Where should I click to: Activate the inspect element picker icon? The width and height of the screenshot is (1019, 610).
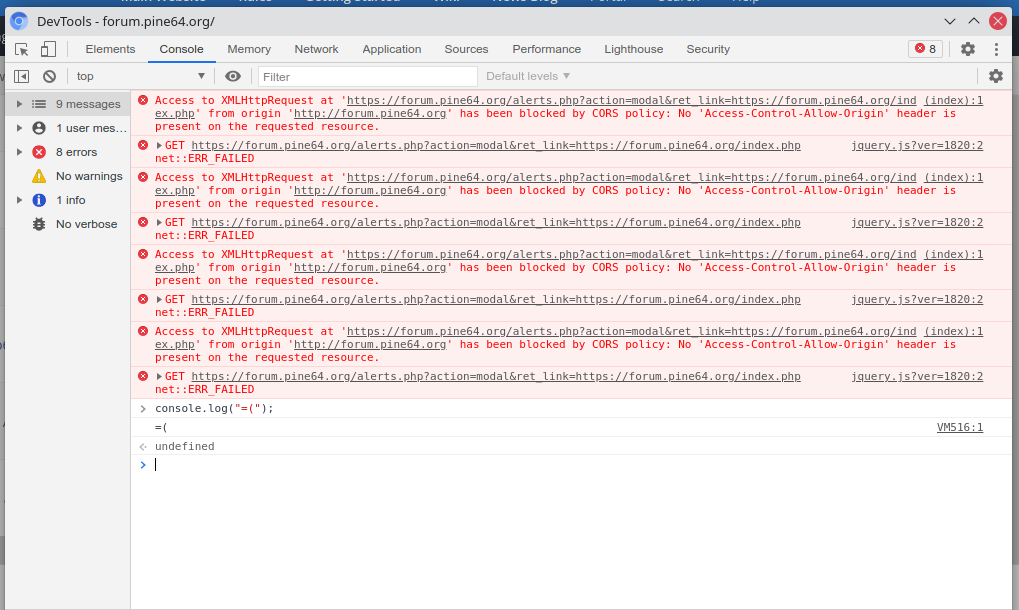(21, 49)
